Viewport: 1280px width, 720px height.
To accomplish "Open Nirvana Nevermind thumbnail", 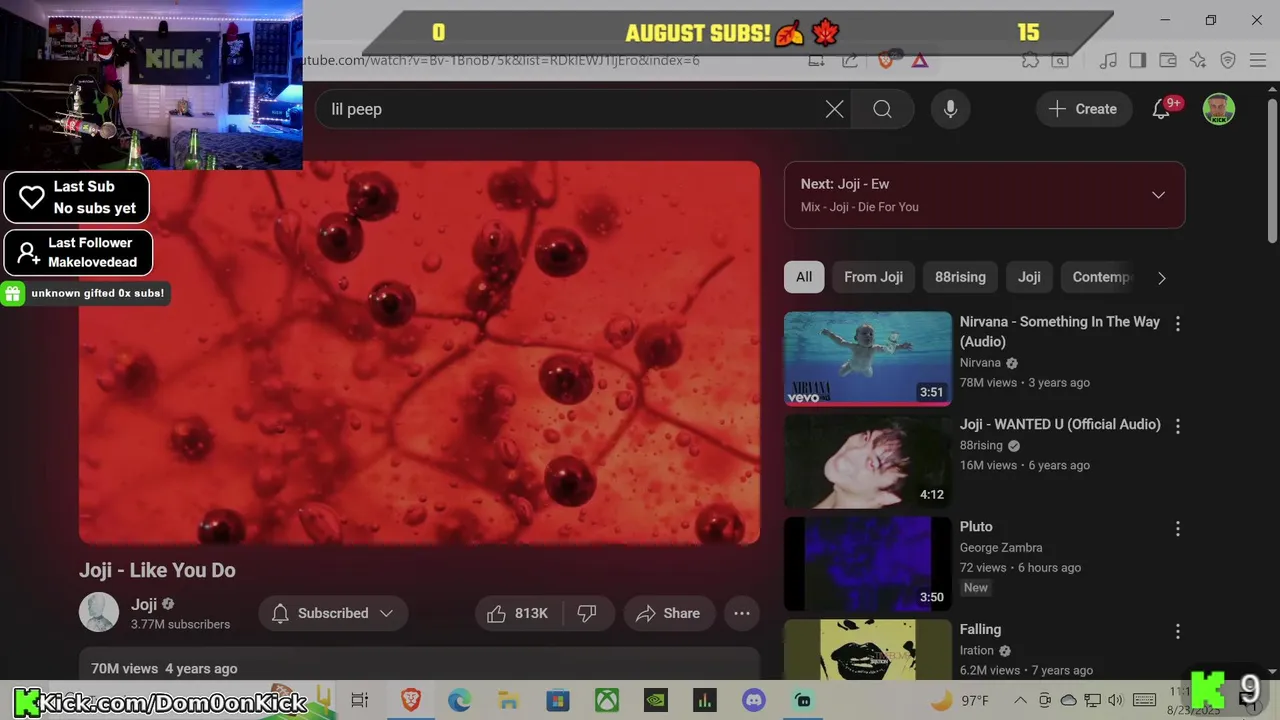I will pos(868,358).
